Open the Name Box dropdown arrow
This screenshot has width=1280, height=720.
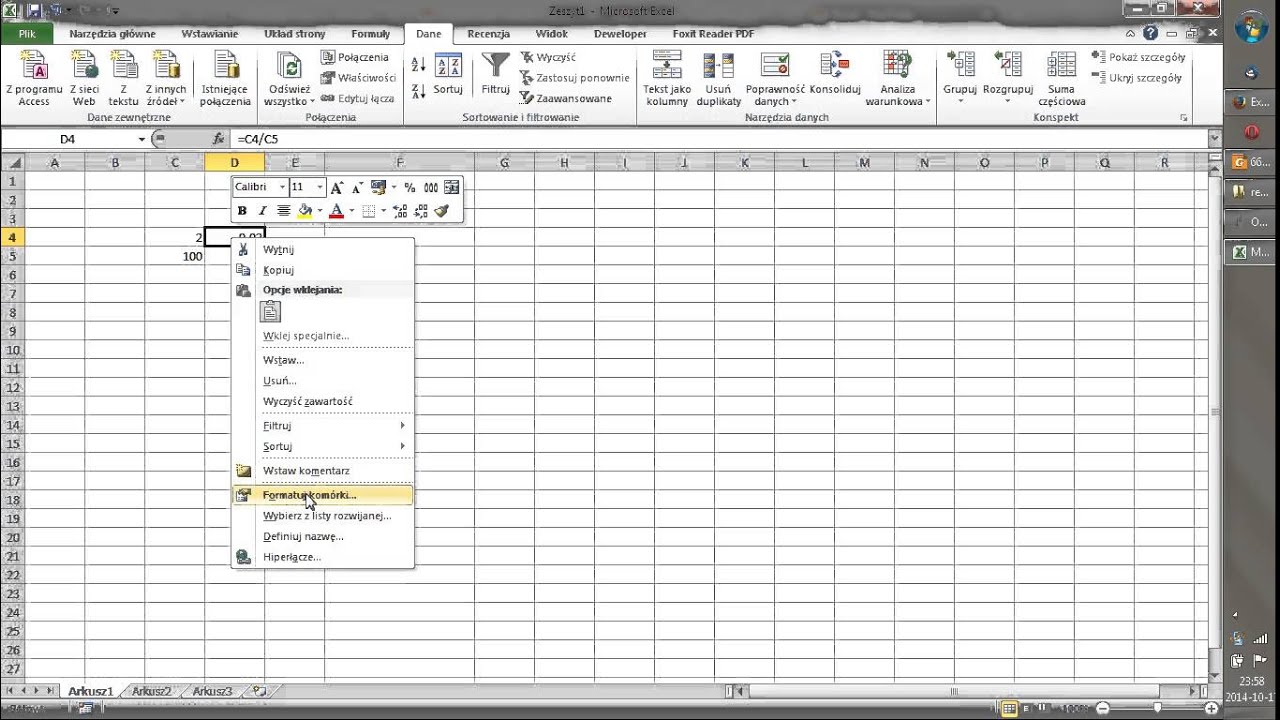[x=141, y=139]
